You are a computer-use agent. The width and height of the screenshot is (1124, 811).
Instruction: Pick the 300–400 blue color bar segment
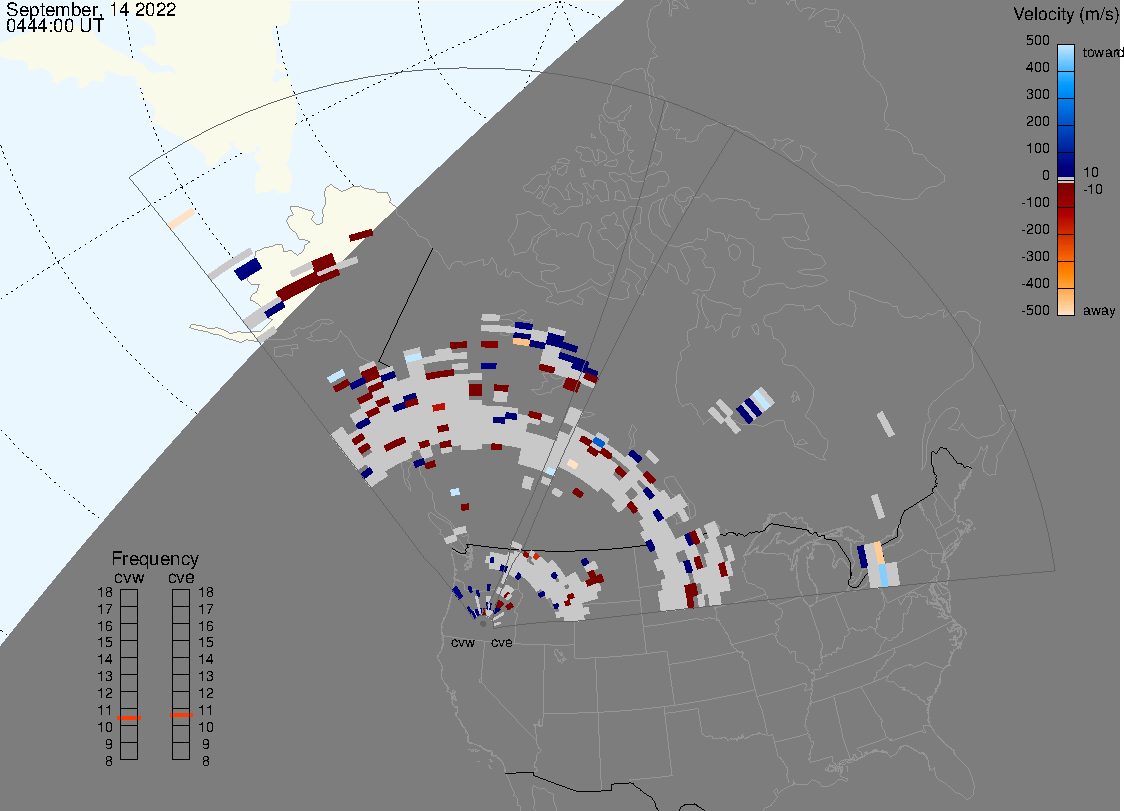pos(1066,85)
